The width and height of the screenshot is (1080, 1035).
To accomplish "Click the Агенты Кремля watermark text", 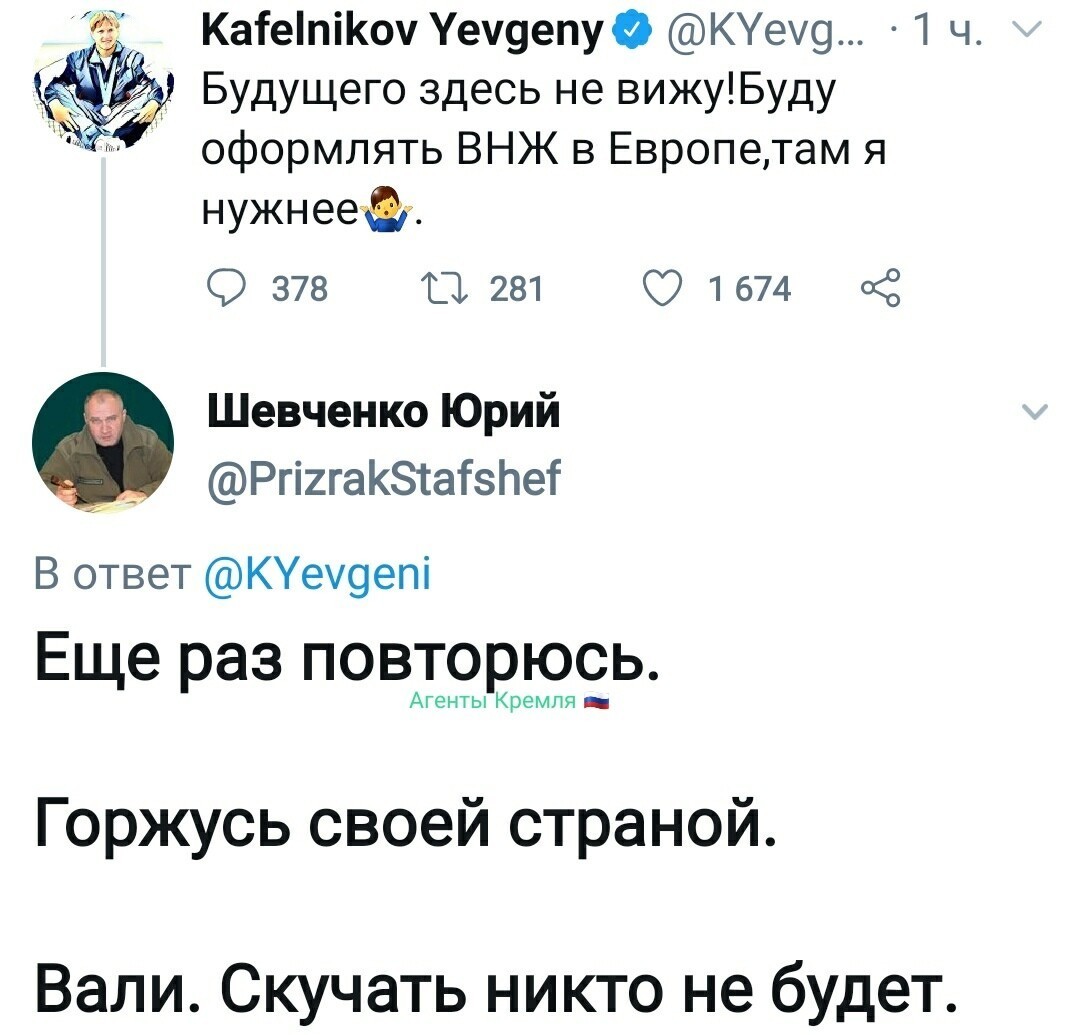I will click(492, 701).
